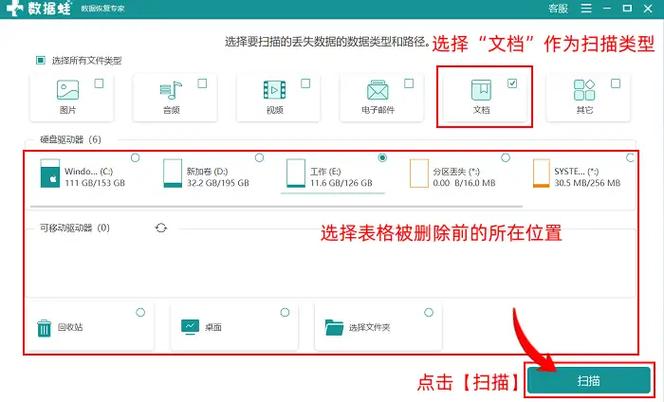Screen dimensions: 664x402
Task: Click the 图片 picture type icon
Action: (68, 90)
